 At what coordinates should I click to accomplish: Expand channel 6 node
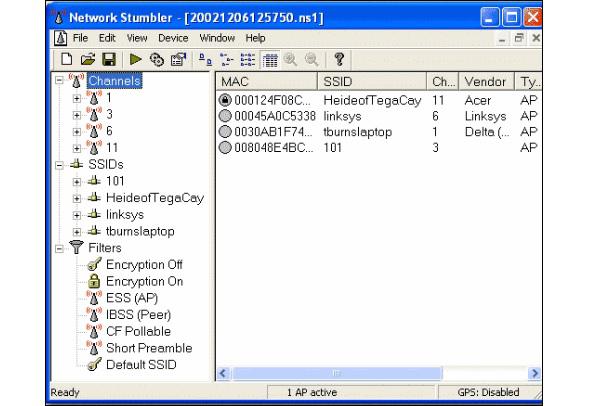pos(77,131)
